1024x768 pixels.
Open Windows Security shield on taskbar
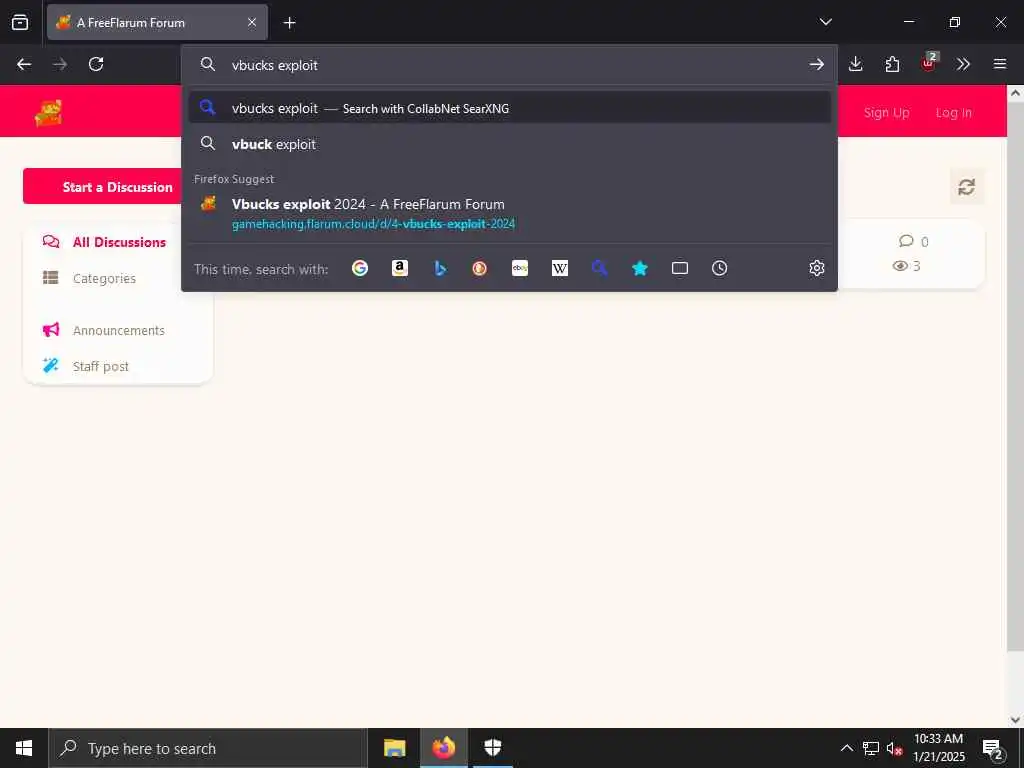click(492, 748)
